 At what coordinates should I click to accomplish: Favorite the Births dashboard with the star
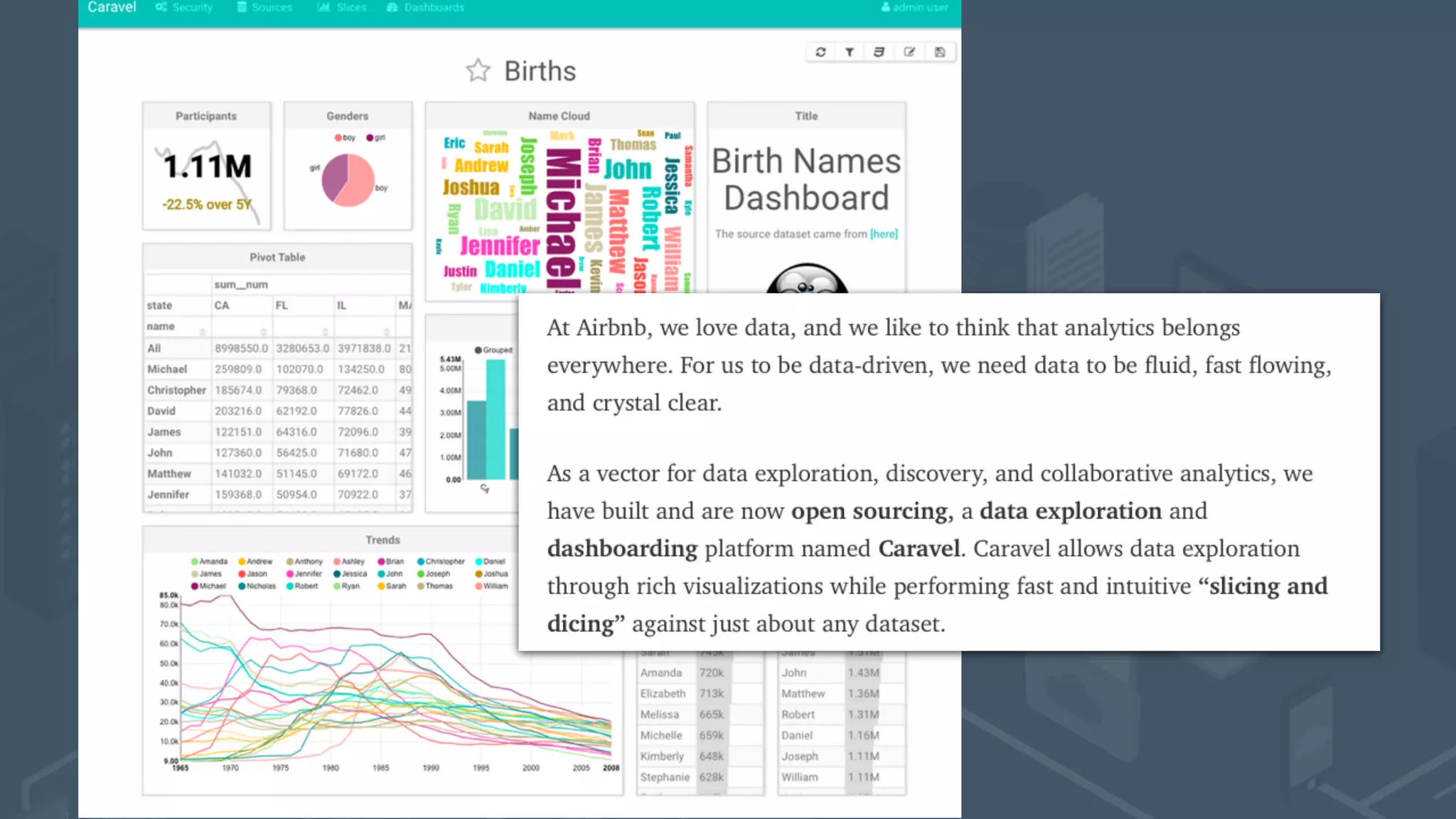(x=478, y=70)
